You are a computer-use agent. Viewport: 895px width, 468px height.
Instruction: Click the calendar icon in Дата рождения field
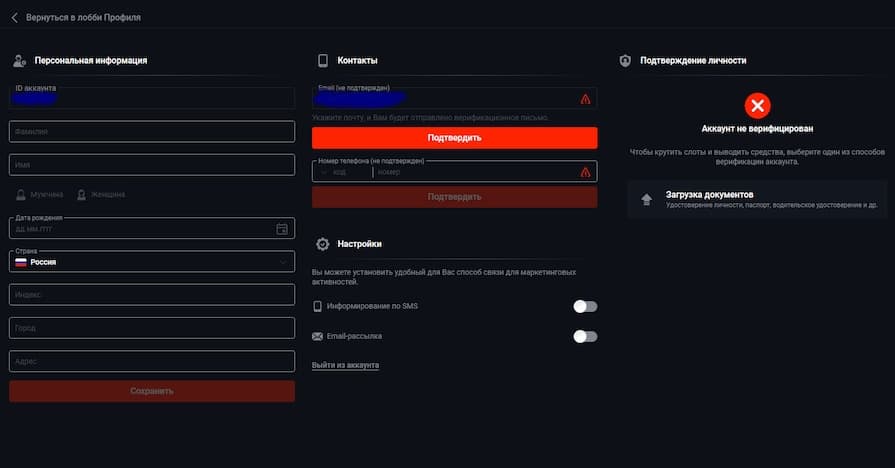pyautogui.click(x=282, y=229)
